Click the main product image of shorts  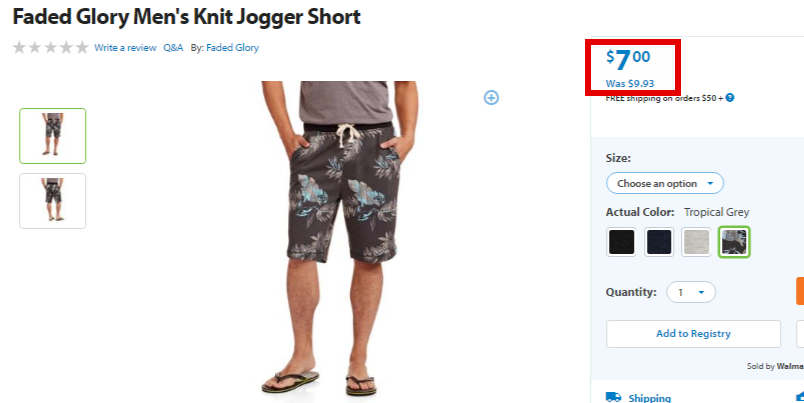click(x=340, y=238)
